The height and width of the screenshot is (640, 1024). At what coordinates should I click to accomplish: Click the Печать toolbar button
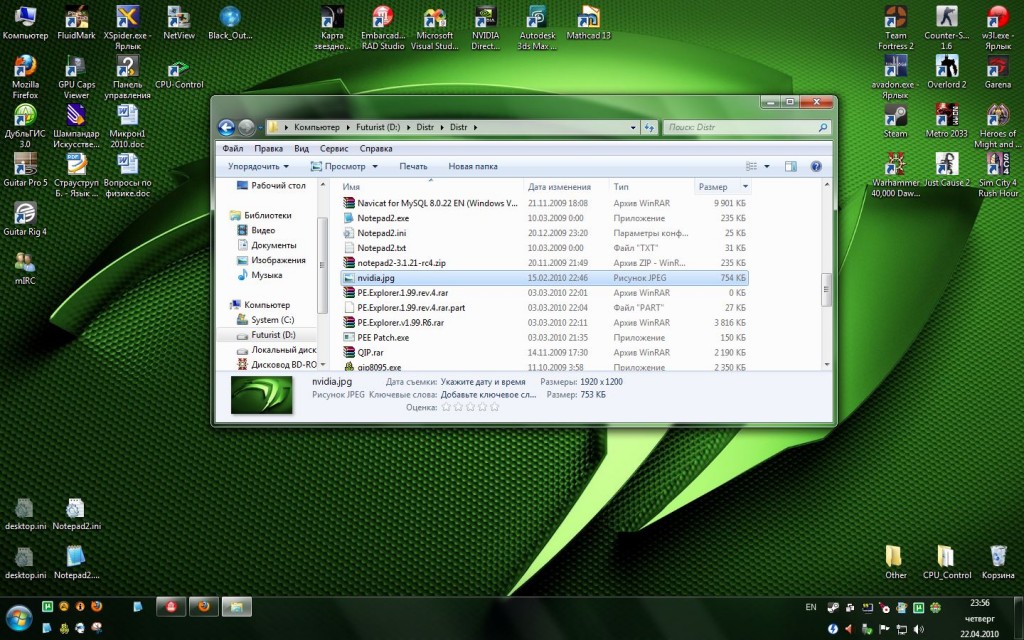pos(413,167)
